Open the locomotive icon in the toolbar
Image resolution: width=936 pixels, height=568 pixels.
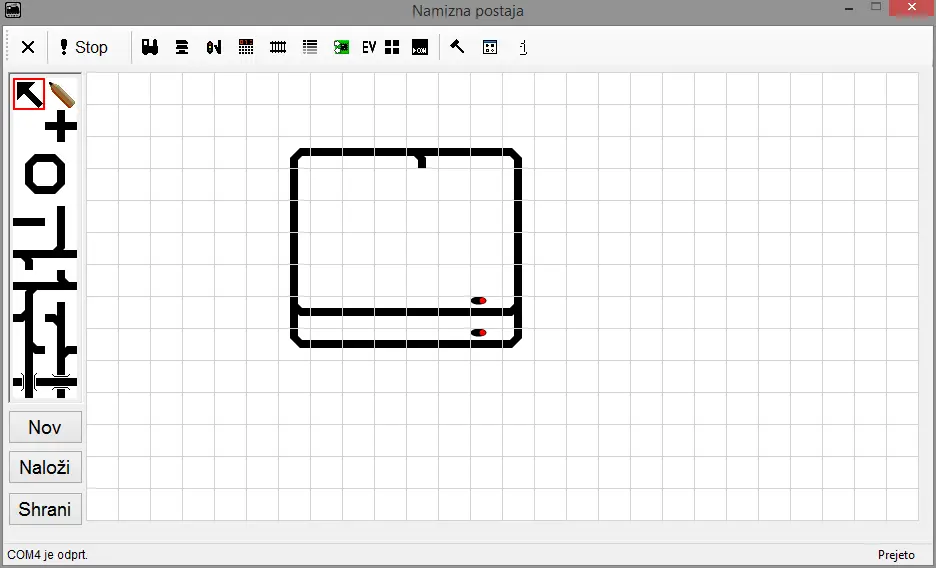click(x=150, y=47)
